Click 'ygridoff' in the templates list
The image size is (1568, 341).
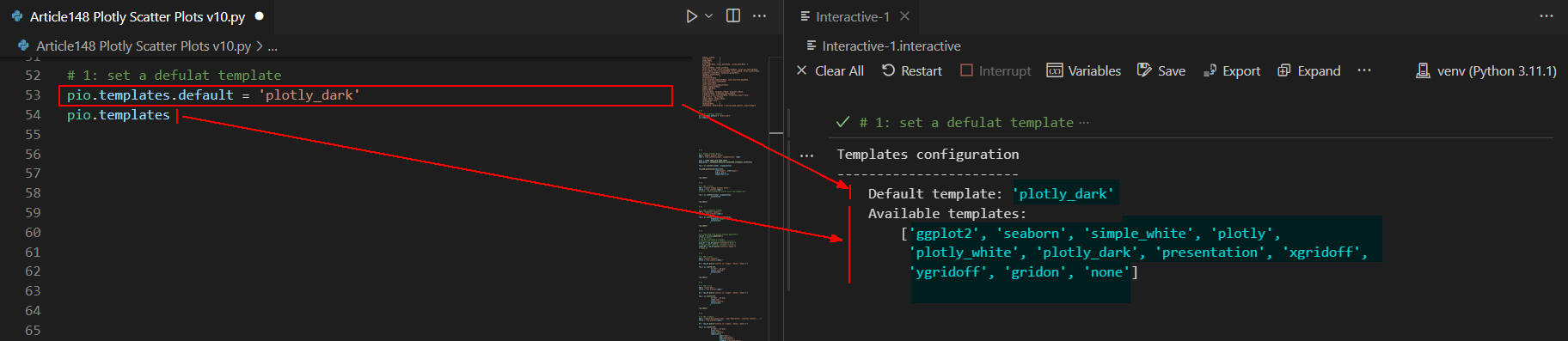click(x=948, y=272)
